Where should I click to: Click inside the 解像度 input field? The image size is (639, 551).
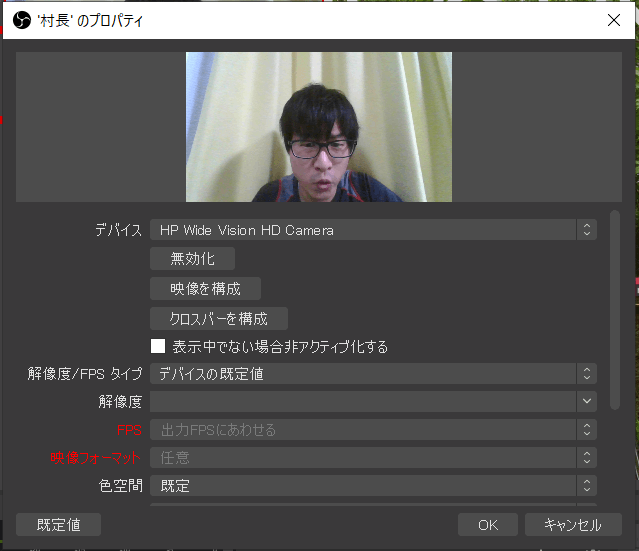coord(363,401)
